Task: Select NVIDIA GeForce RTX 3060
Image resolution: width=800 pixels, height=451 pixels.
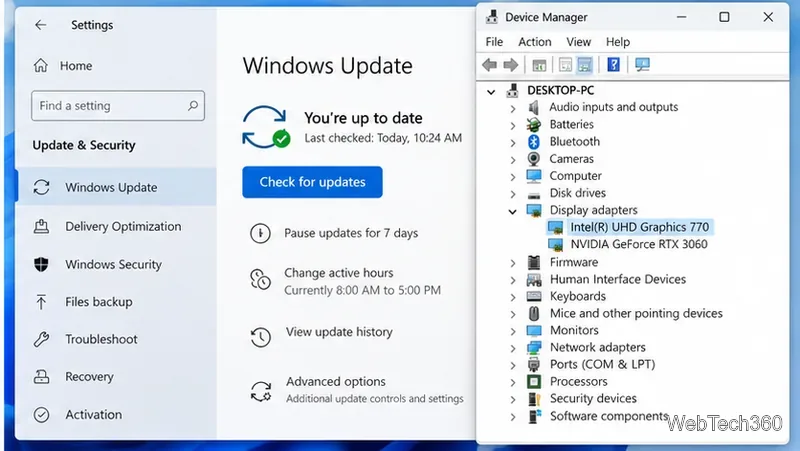Action: 639,244
